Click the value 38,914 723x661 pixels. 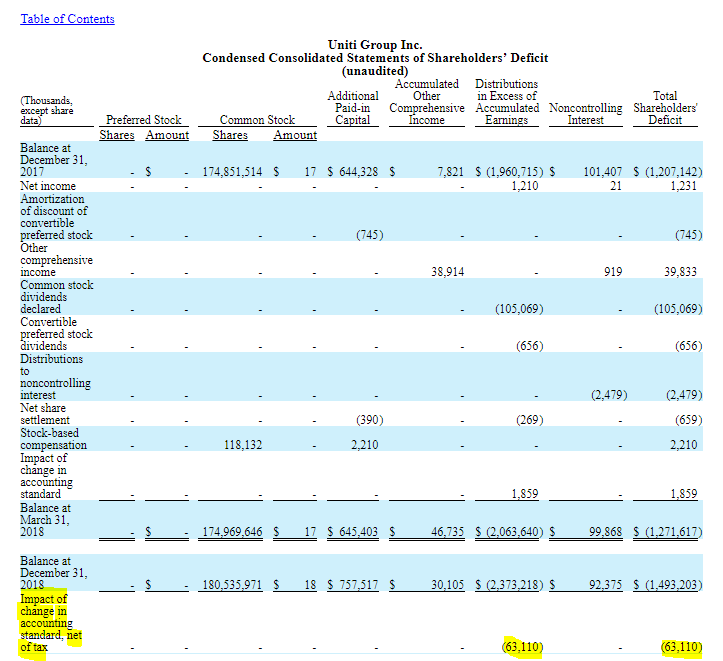coord(448,272)
